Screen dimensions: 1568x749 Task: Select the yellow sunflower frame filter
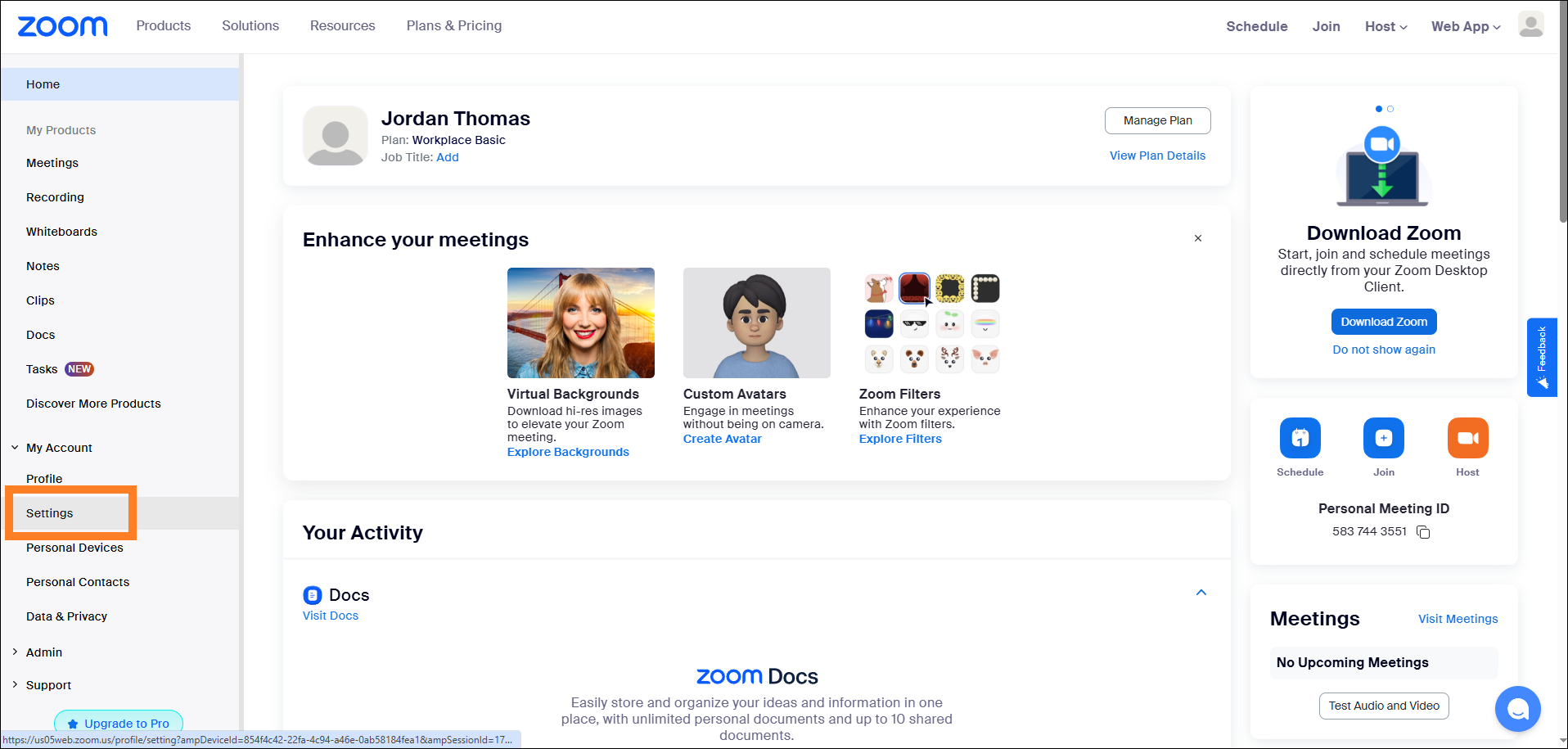click(949, 288)
